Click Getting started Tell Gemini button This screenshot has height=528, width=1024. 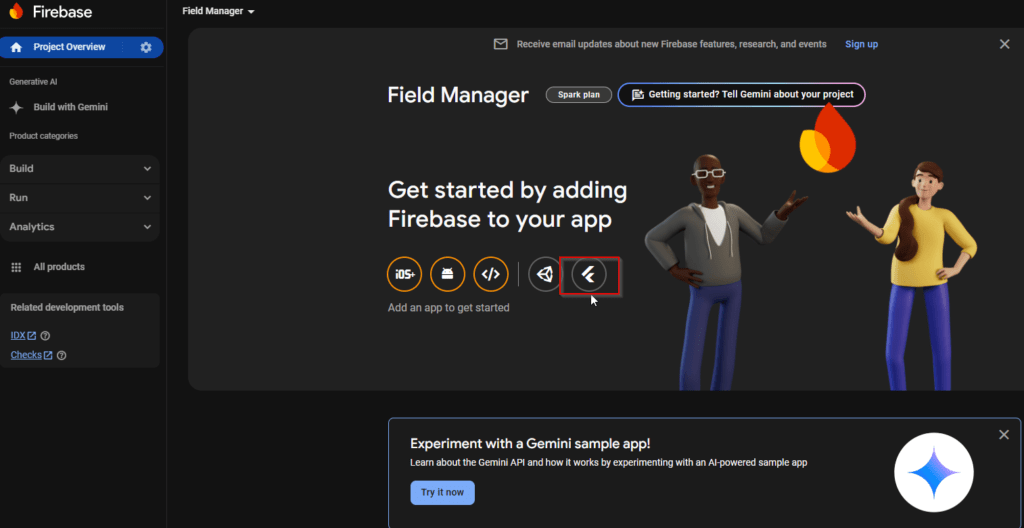[x=741, y=95]
